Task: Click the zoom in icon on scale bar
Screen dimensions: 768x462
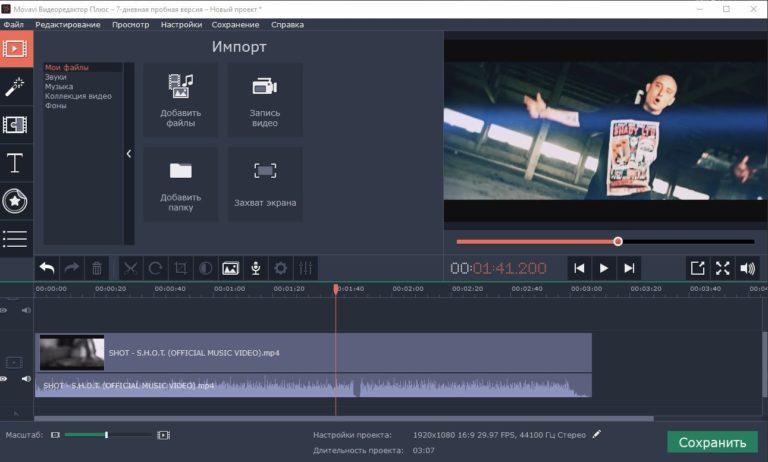Action: coord(164,435)
